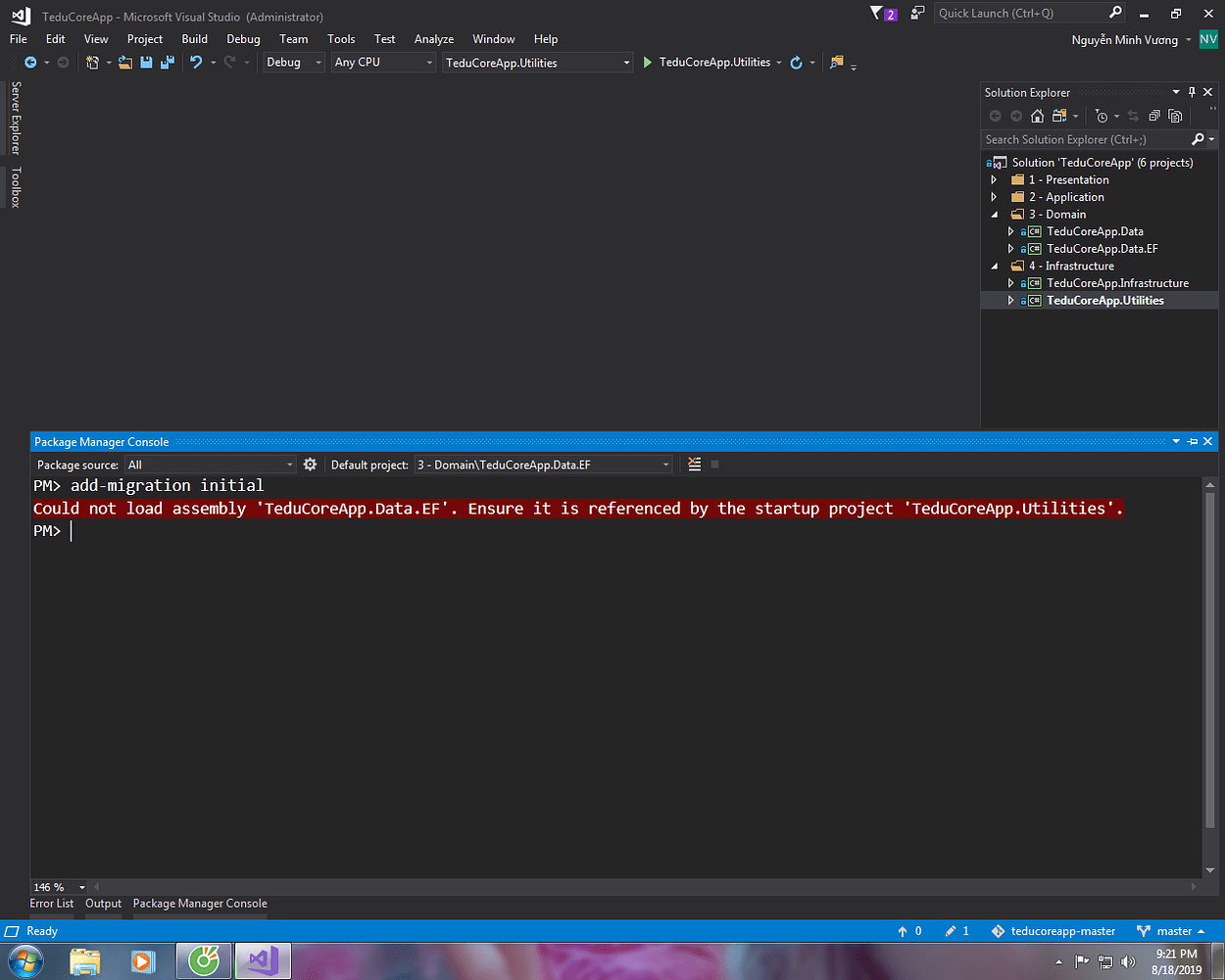This screenshot has height=980, width=1225.
Task: Click Collapse All in Solution Explorer toolbar
Action: [x=1153, y=116]
